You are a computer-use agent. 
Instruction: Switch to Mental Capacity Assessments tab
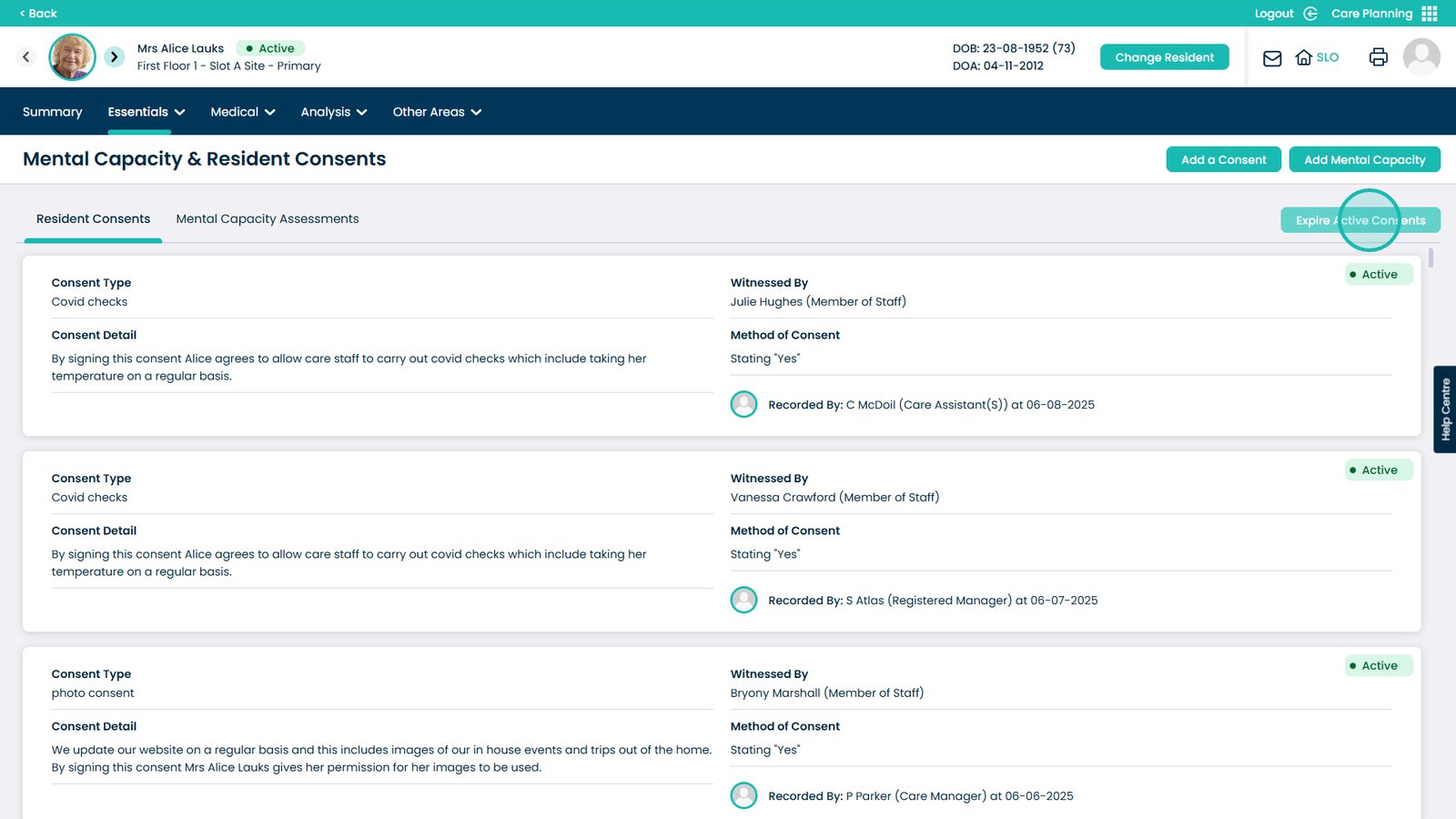point(268,219)
